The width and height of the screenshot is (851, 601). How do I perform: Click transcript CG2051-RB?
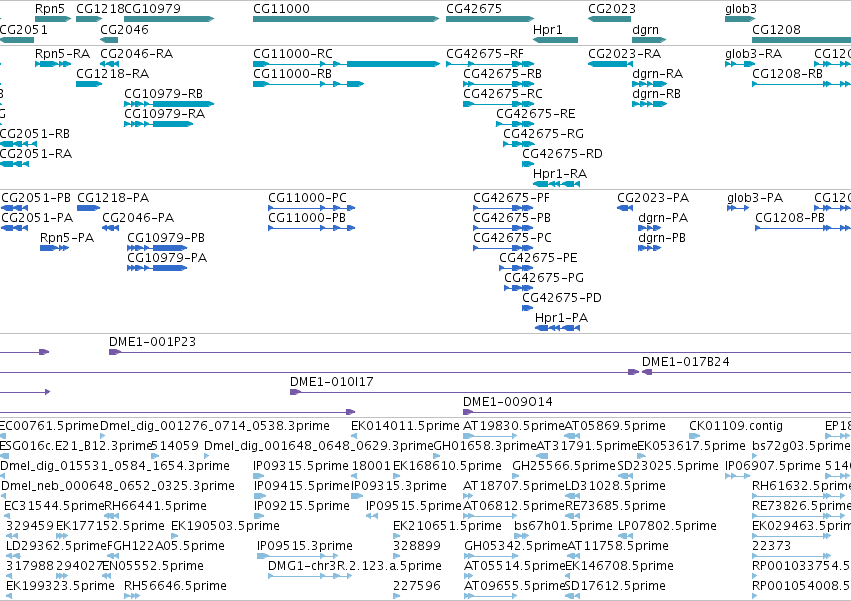16,144
